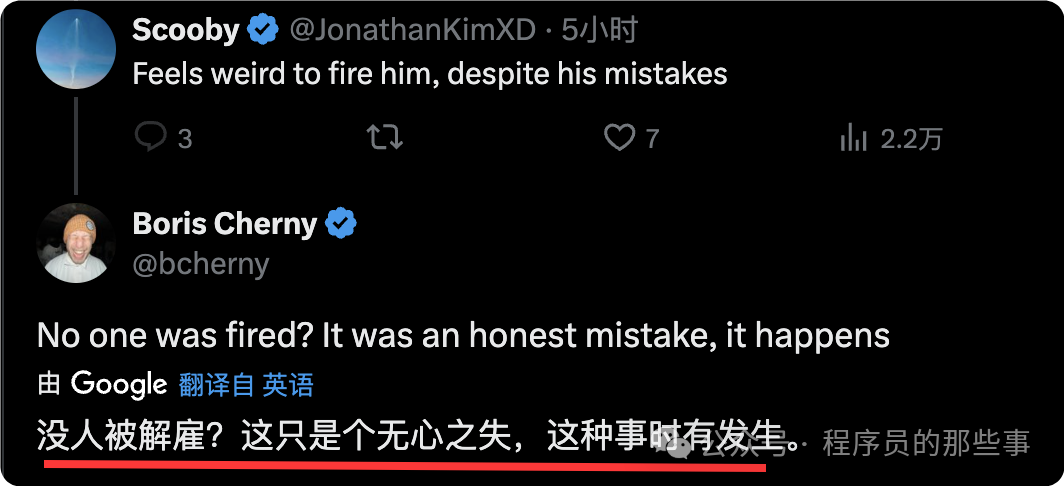Screen dimensions: 1064x486
Task: Click Boris Cherny's blue verified badge
Action: click(341, 224)
